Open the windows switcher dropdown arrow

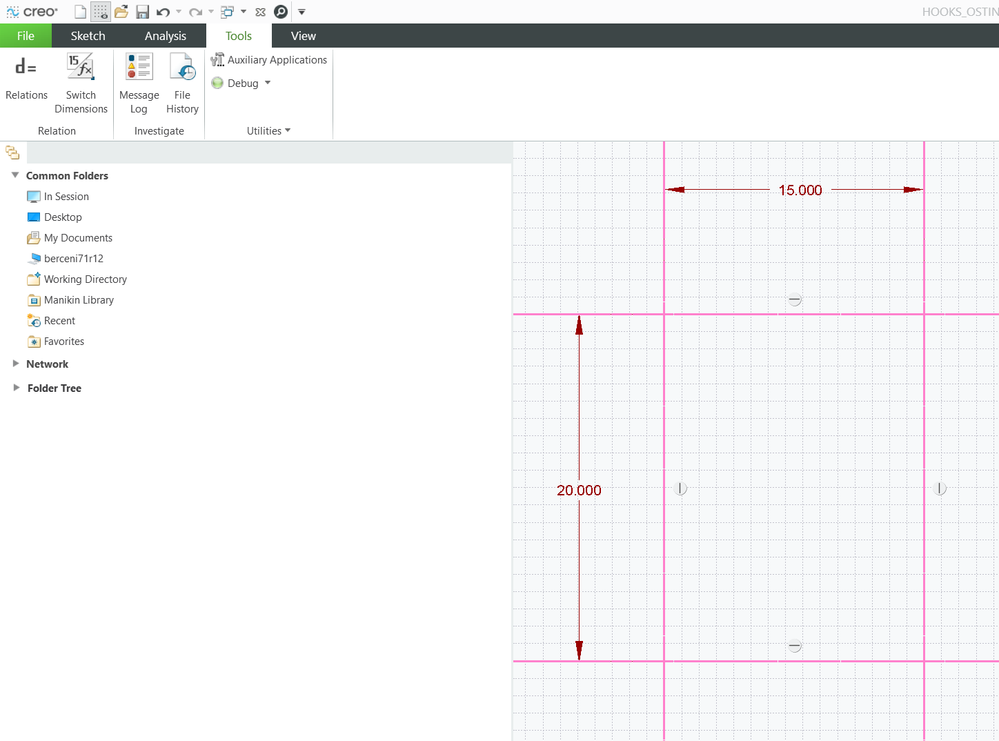click(x=243, y=12)
